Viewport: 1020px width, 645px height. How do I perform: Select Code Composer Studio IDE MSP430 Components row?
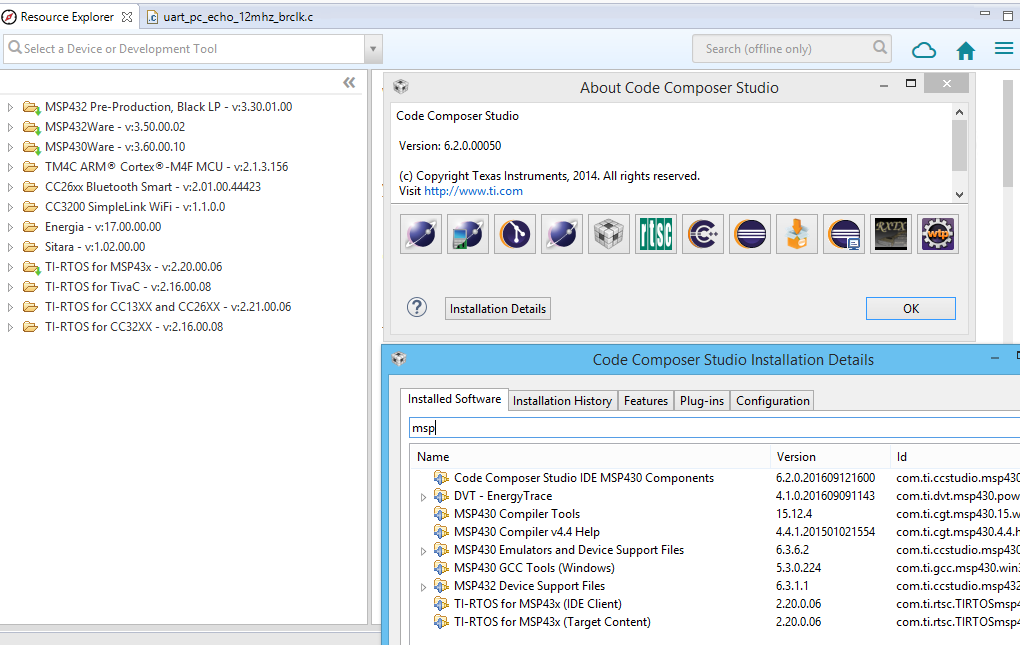tap(716, 478)
